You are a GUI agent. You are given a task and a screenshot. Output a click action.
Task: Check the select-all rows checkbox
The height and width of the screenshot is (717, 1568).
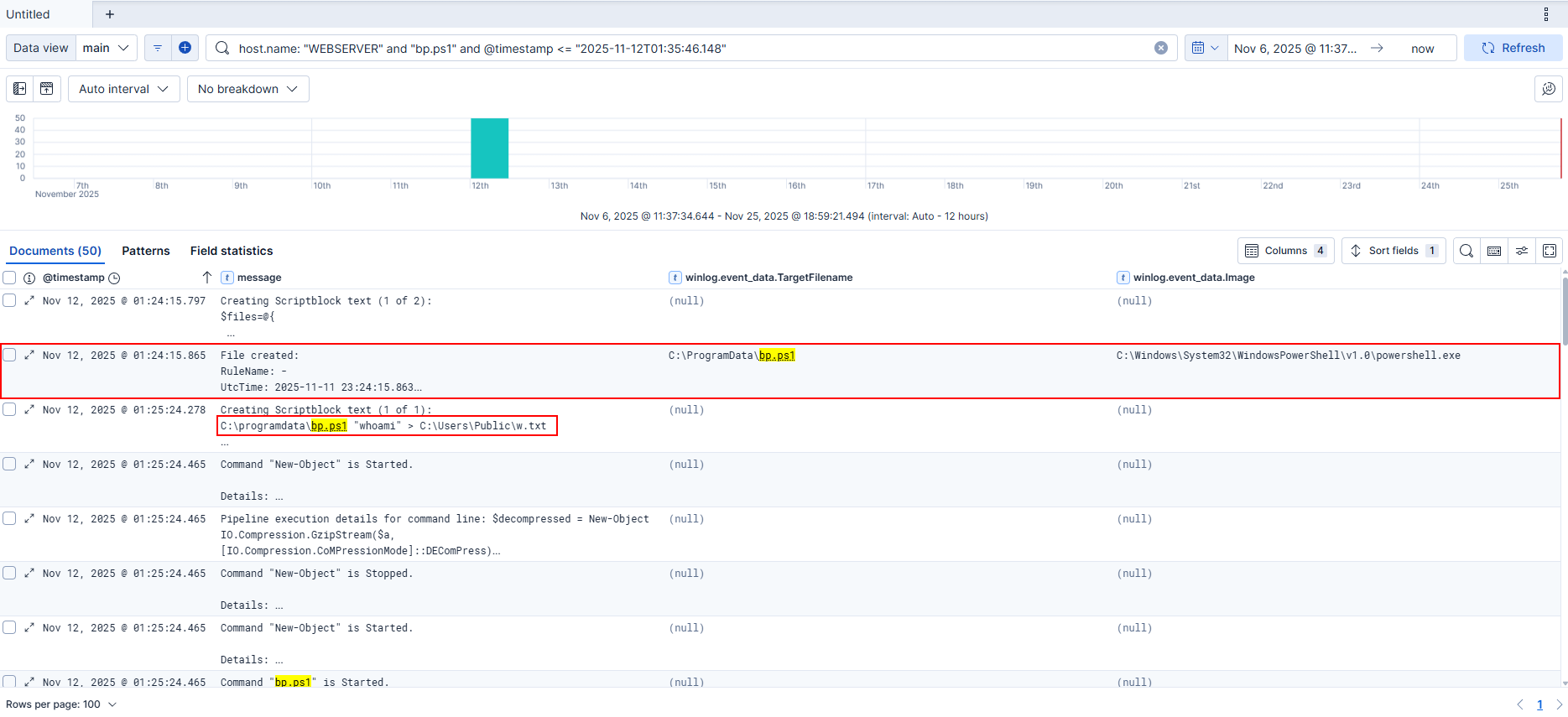coord(9,278)
